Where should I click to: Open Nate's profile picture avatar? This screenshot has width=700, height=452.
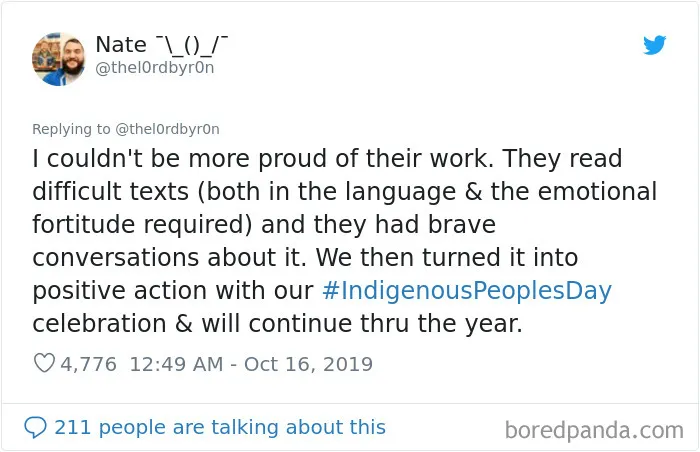(58, 59)
